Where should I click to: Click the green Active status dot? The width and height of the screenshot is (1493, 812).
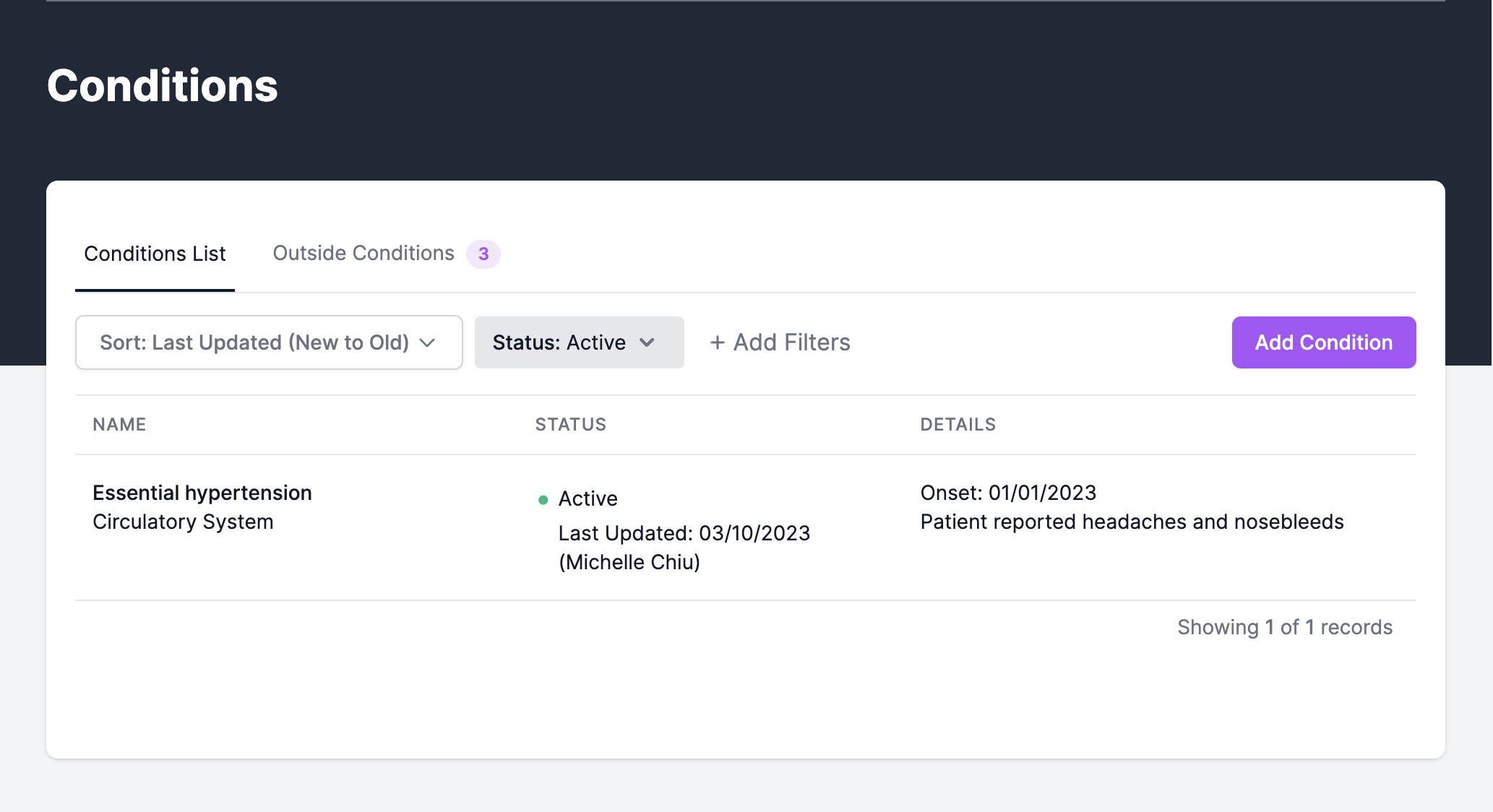click(543, 500)
